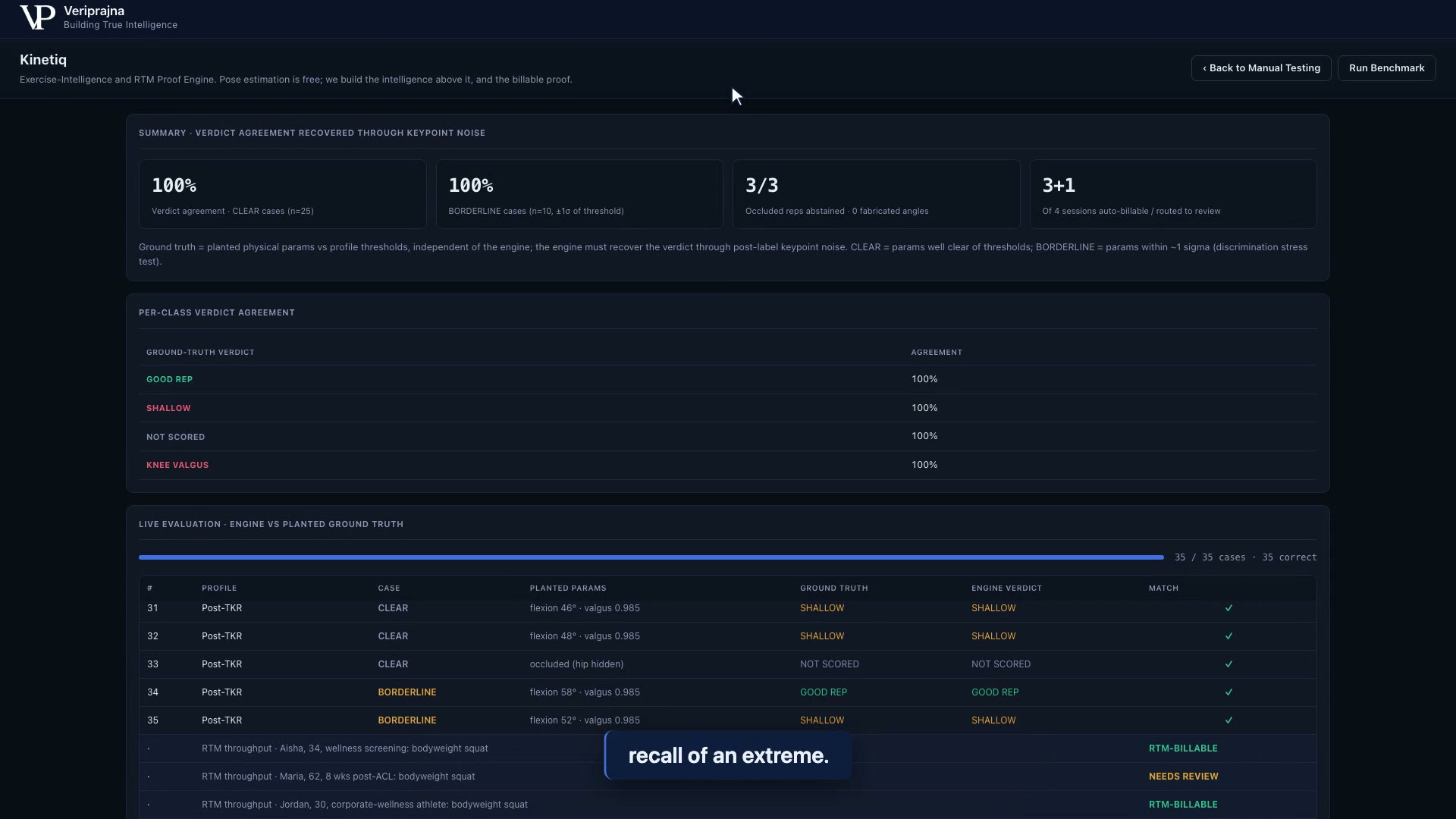Click the NEEDS REVIEW status for Maria
Screen dimensions: 1456x819
pos(1183,777)
